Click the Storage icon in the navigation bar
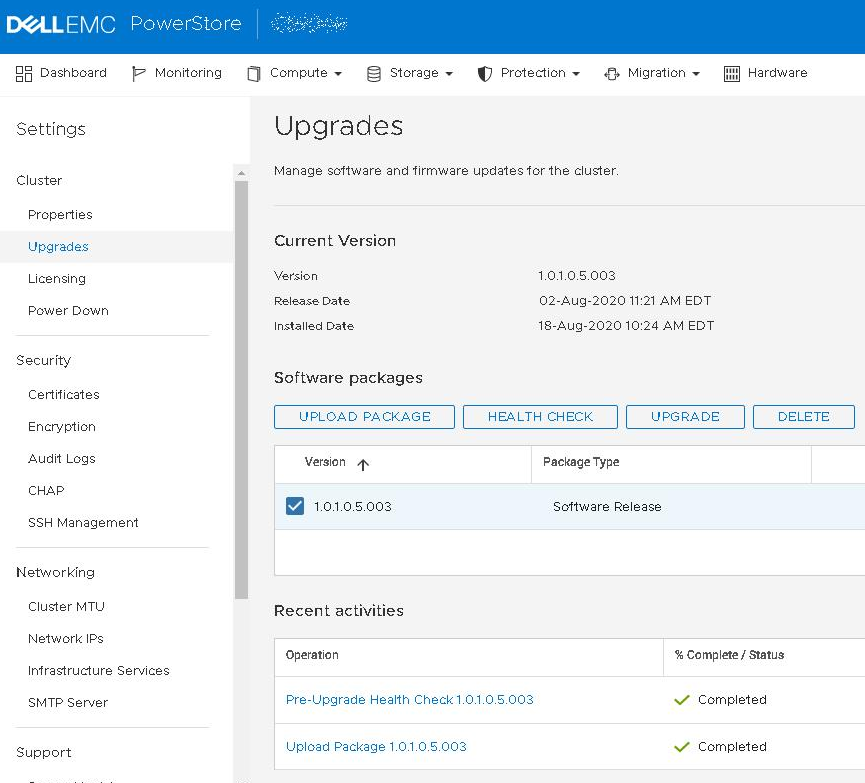 pyautogui.click(x=374, y=72)
